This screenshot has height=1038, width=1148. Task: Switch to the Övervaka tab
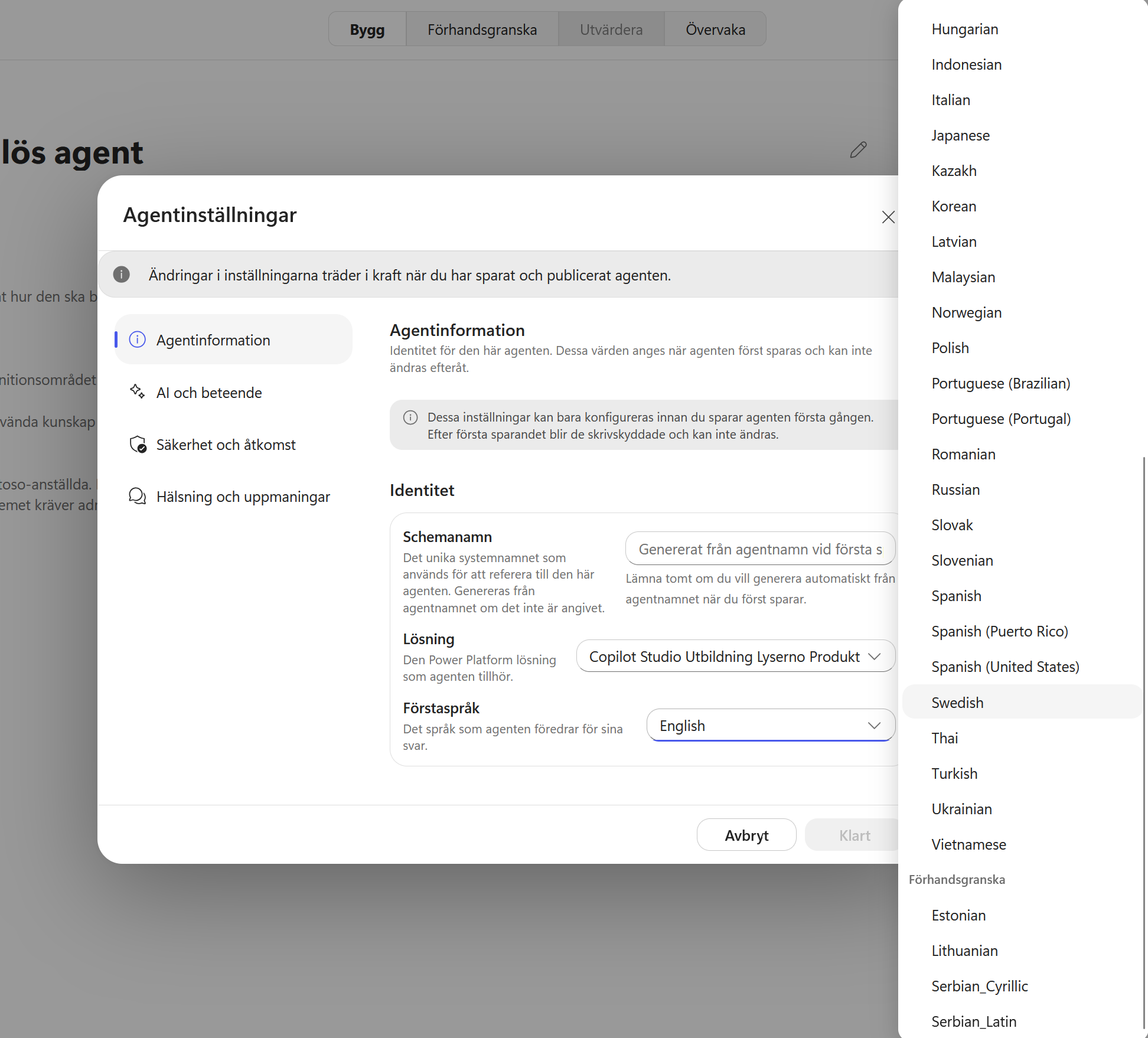click(x=715, y=29)
